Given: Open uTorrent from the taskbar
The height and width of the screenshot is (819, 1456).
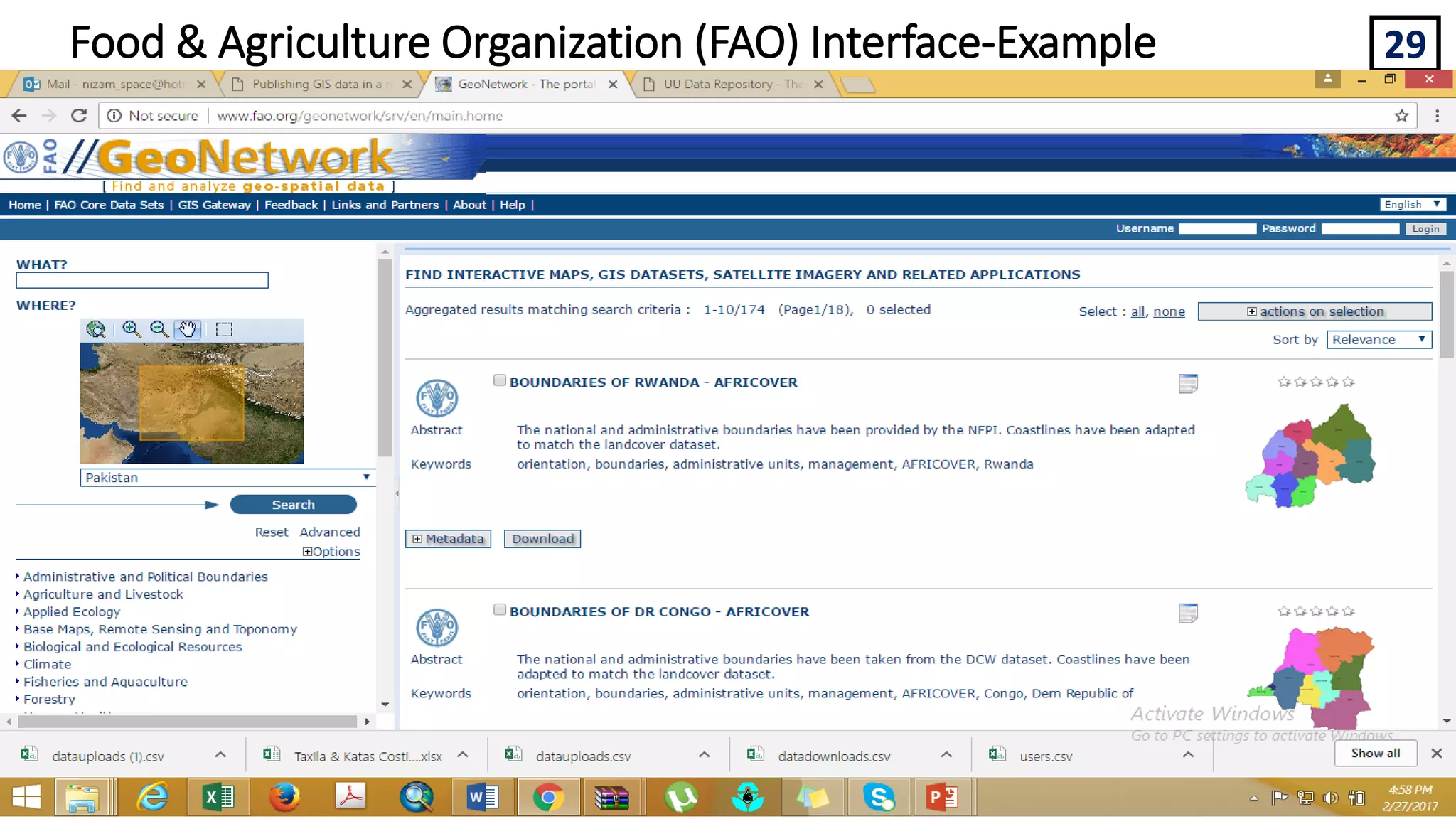Looking at the screenshot, I should click(681, 798).
